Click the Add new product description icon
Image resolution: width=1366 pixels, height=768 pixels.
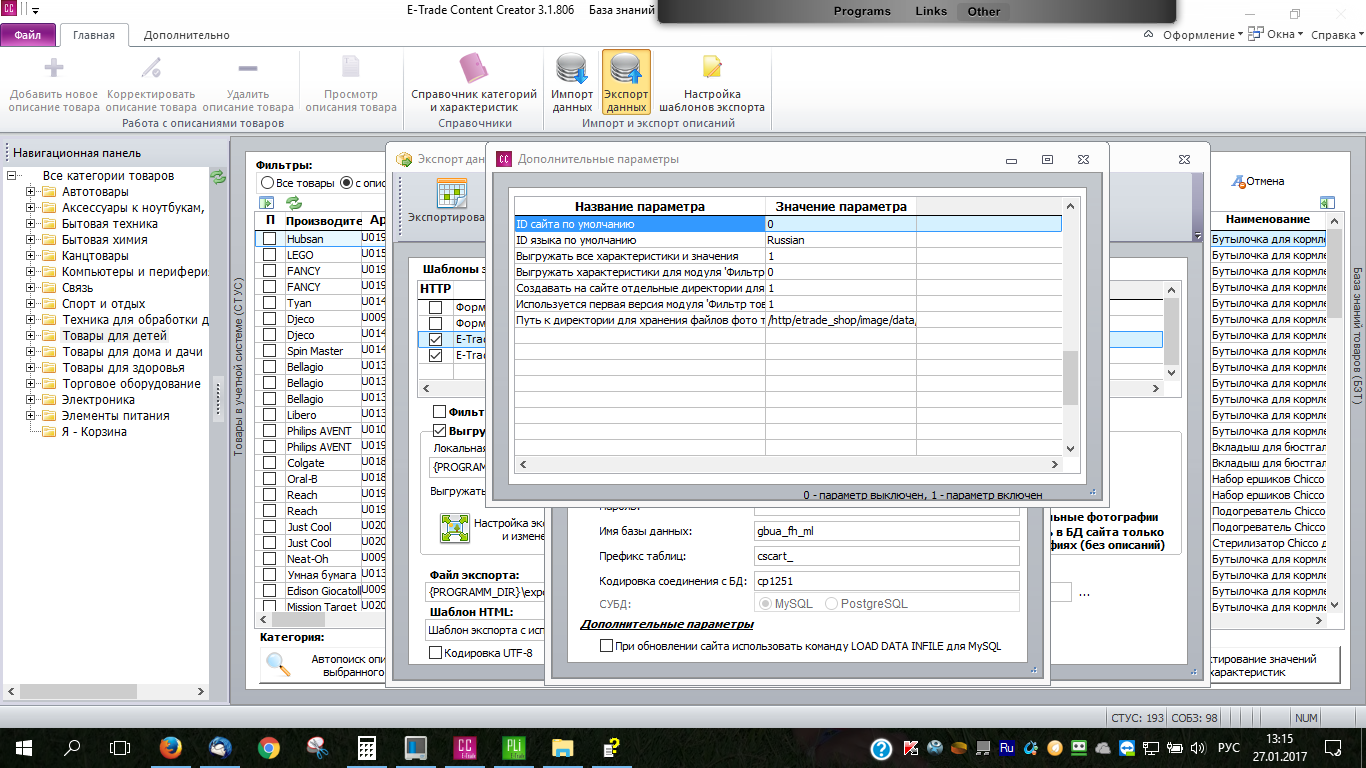tap(54, 68)
